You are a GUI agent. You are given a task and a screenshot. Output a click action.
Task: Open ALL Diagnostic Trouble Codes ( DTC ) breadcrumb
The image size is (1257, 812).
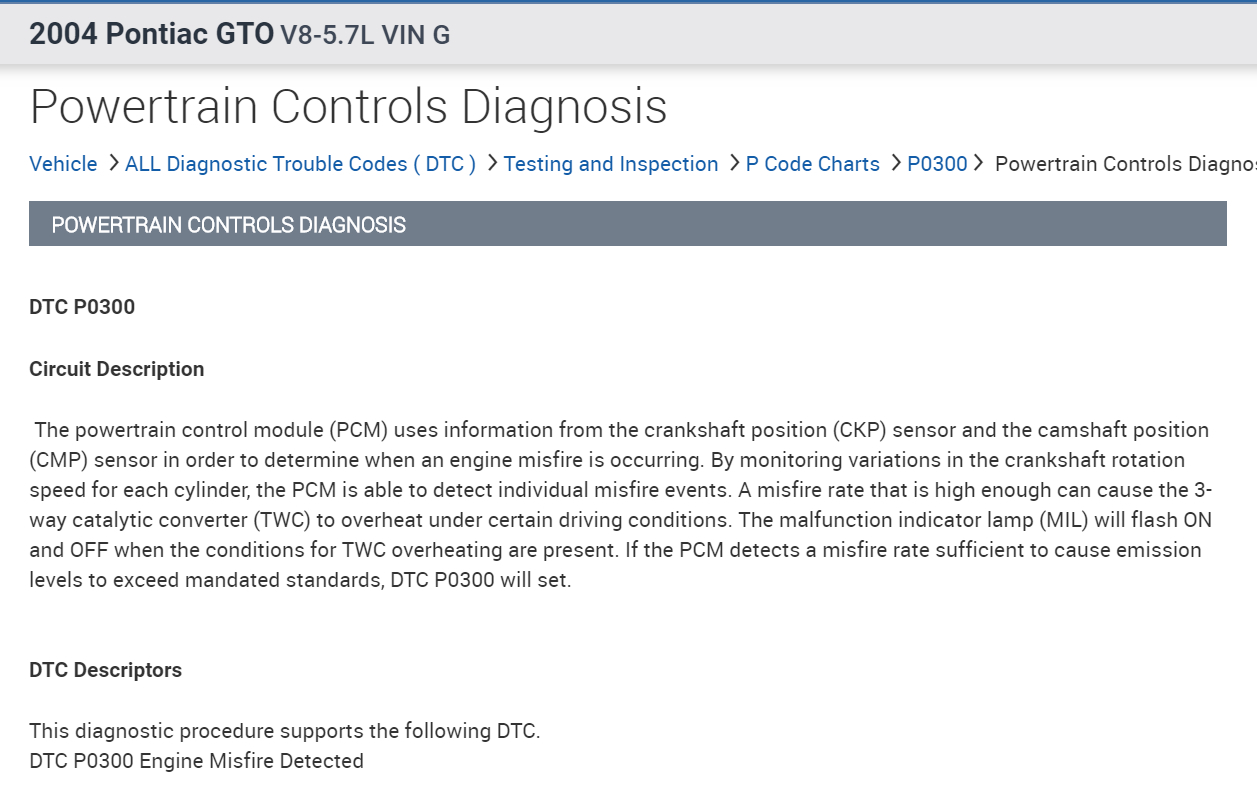pyautogui.click(x=300, y=164)
